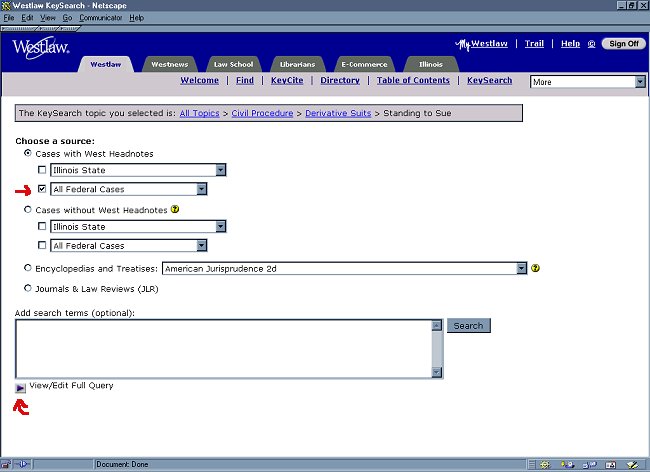Open the Help link in Westlaw header
This screenshot has height=472, width=650.
570,44
